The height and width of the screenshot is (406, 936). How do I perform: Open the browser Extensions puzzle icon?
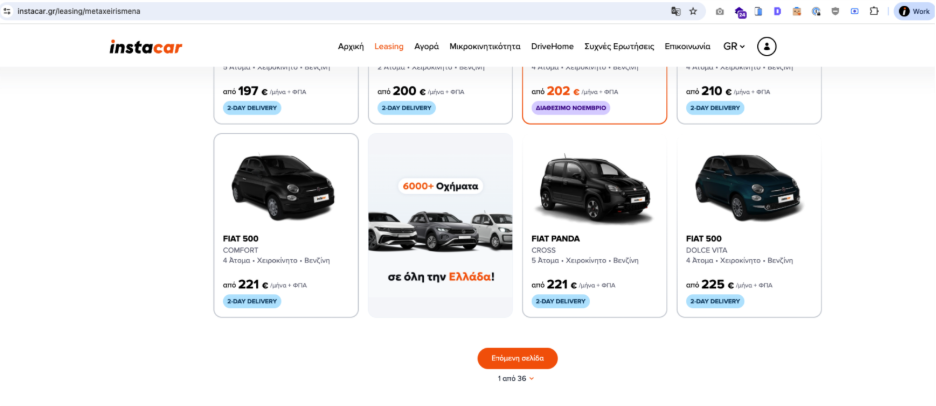click(874, 11)
